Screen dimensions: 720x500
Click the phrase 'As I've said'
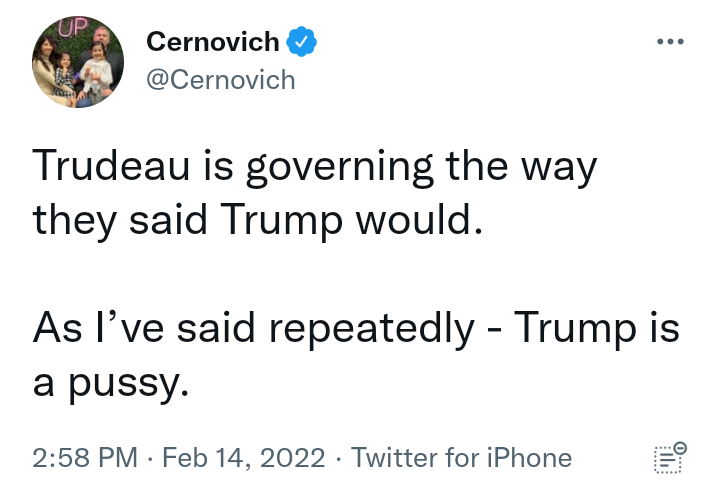(144, 327)
